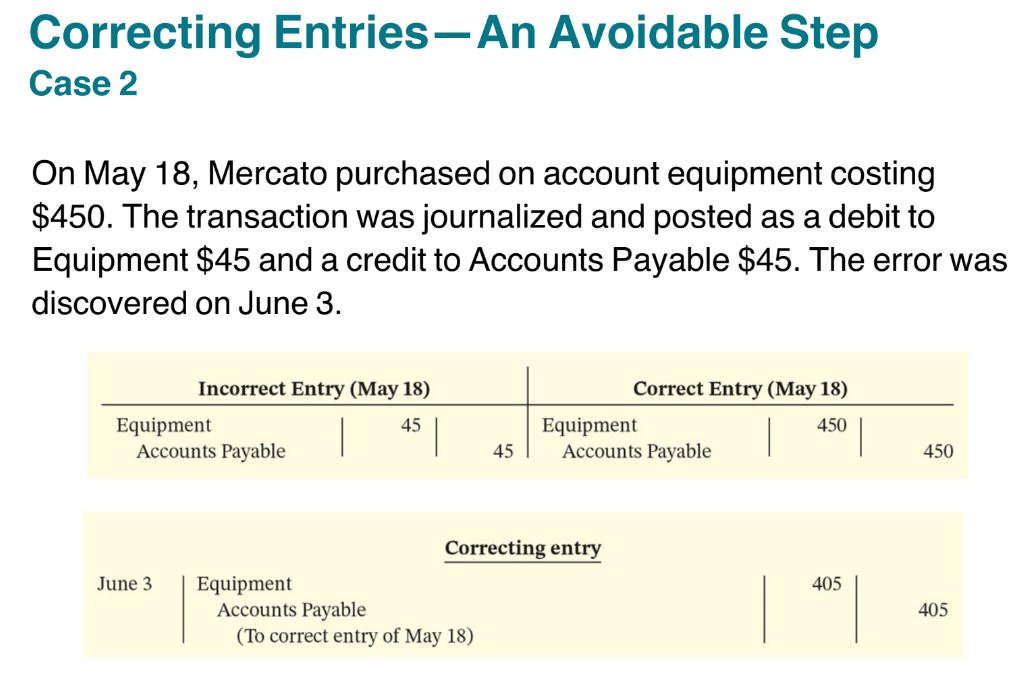Click the 'Case 2' subtitle
This screenshot has height=677, width=1022.
tap(83, 84)
